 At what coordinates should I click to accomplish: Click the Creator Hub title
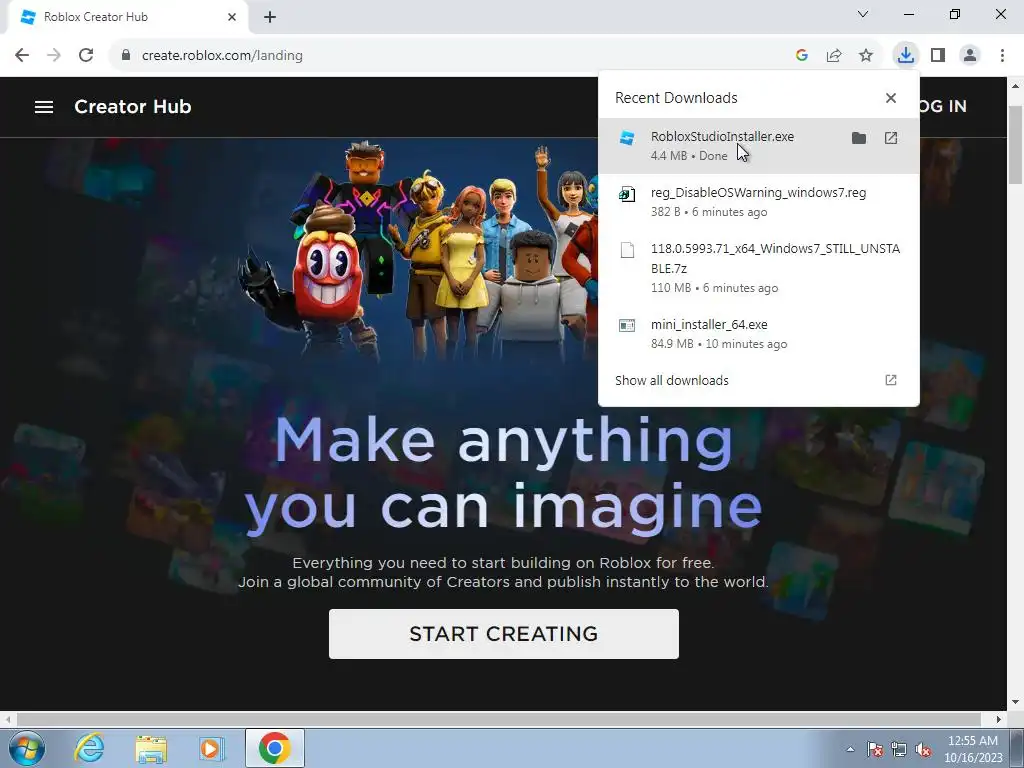click(133, 106)
